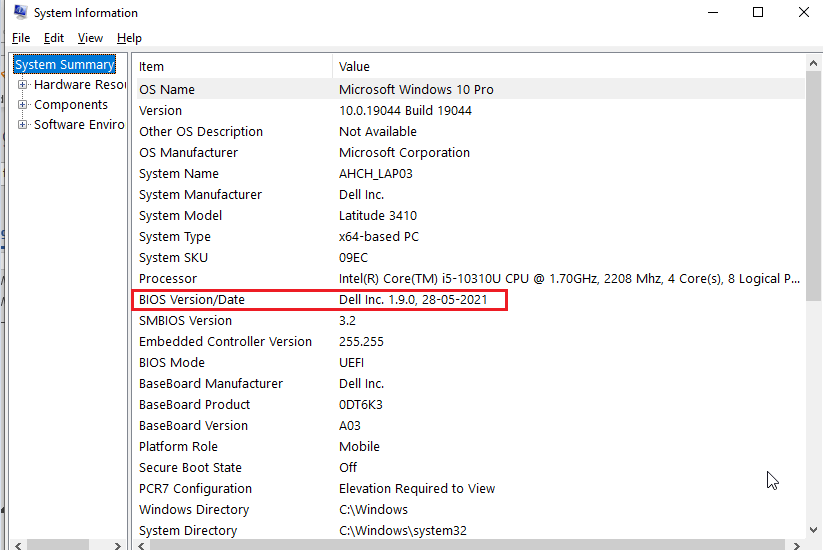The height and width of the screenshot is (550, 823).
Task: Select the BIOS Mode row
Action: coord(470,363)
